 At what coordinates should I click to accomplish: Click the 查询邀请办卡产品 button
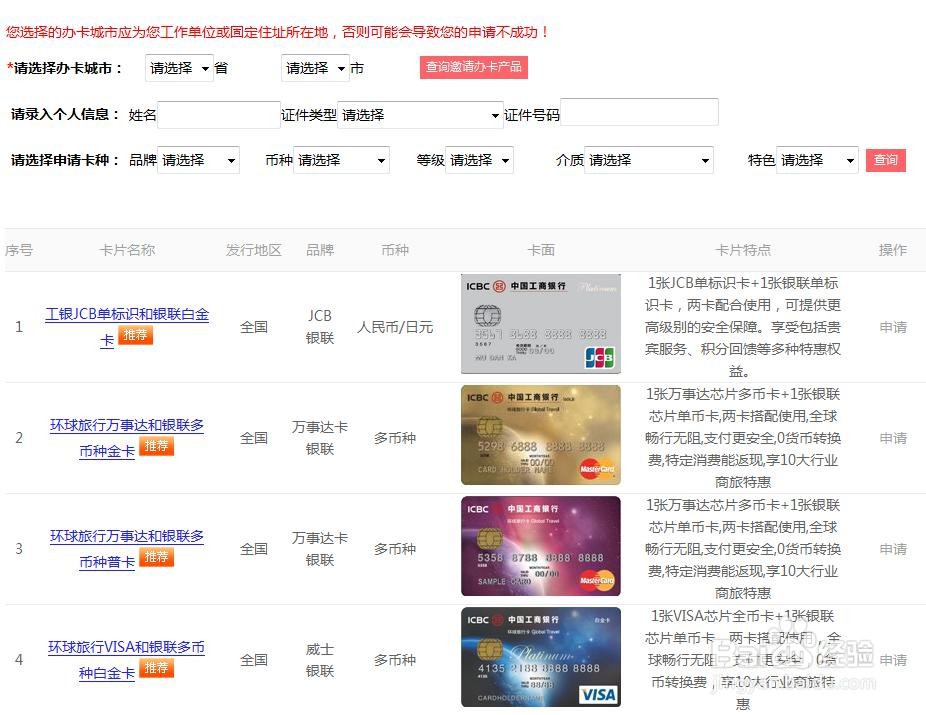(473, 68)
